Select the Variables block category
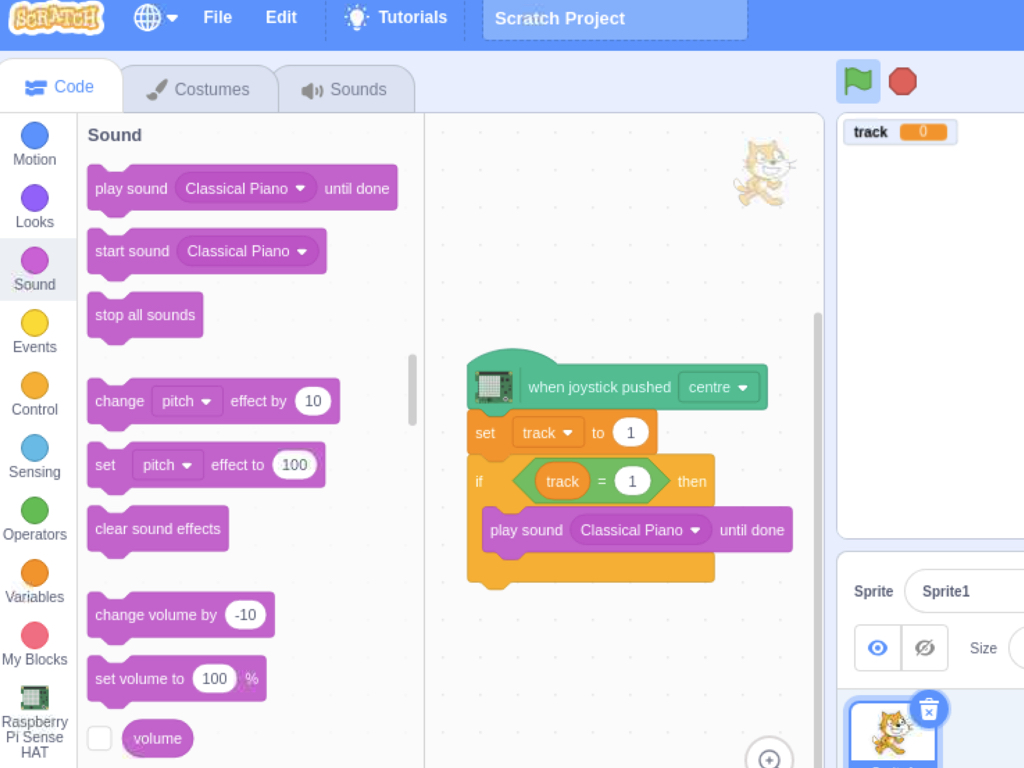The width and height of the screenshot is (1024, 768). [x=35, y=582]
